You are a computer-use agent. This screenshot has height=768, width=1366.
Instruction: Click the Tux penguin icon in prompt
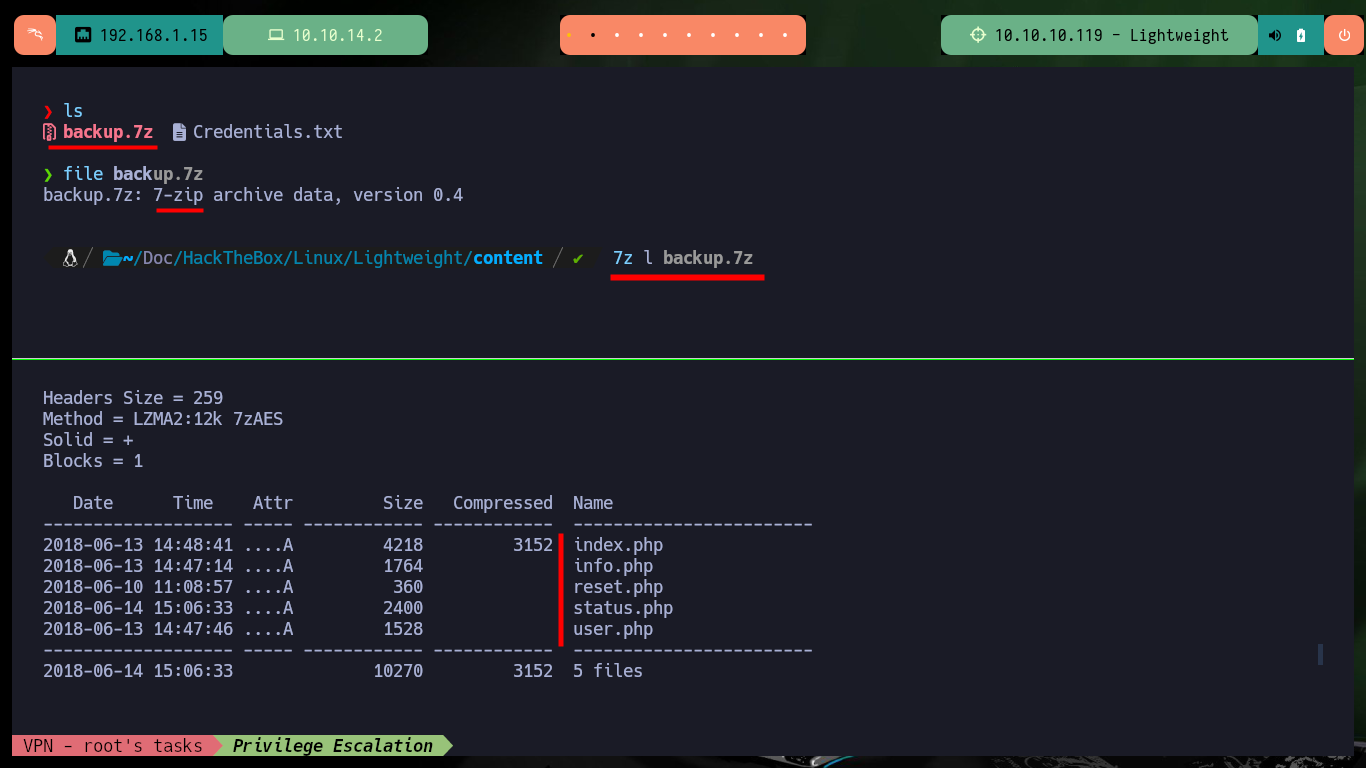coord(69,258)
